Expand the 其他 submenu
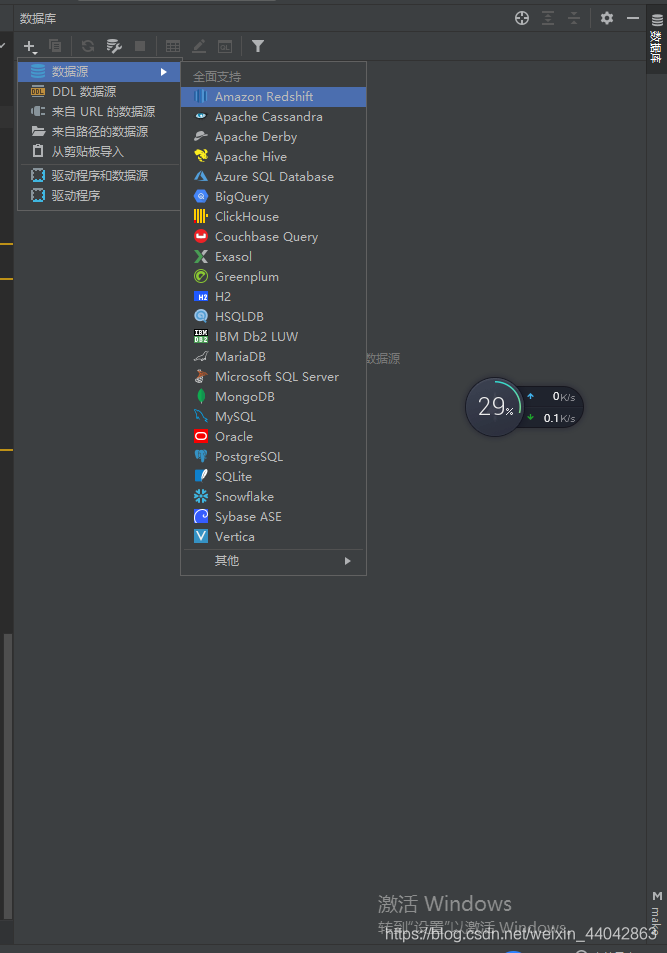Image resolution: width=667 pixels, height=953 pixels. click(x=274, y=561)
